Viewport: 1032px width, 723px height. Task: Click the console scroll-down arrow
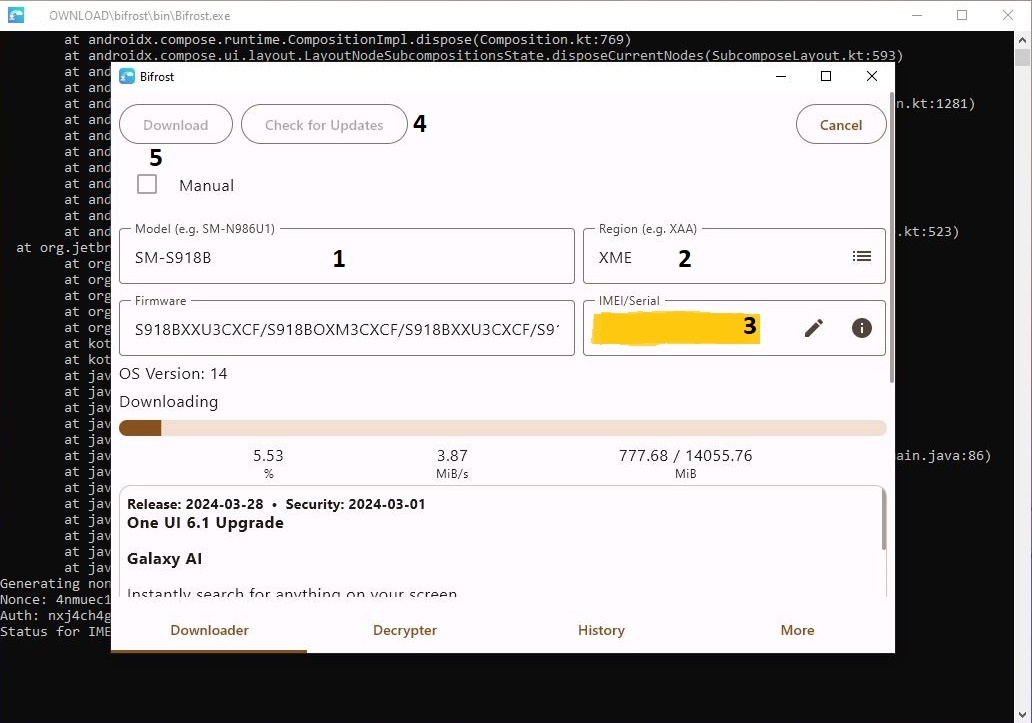[1022, 714]
